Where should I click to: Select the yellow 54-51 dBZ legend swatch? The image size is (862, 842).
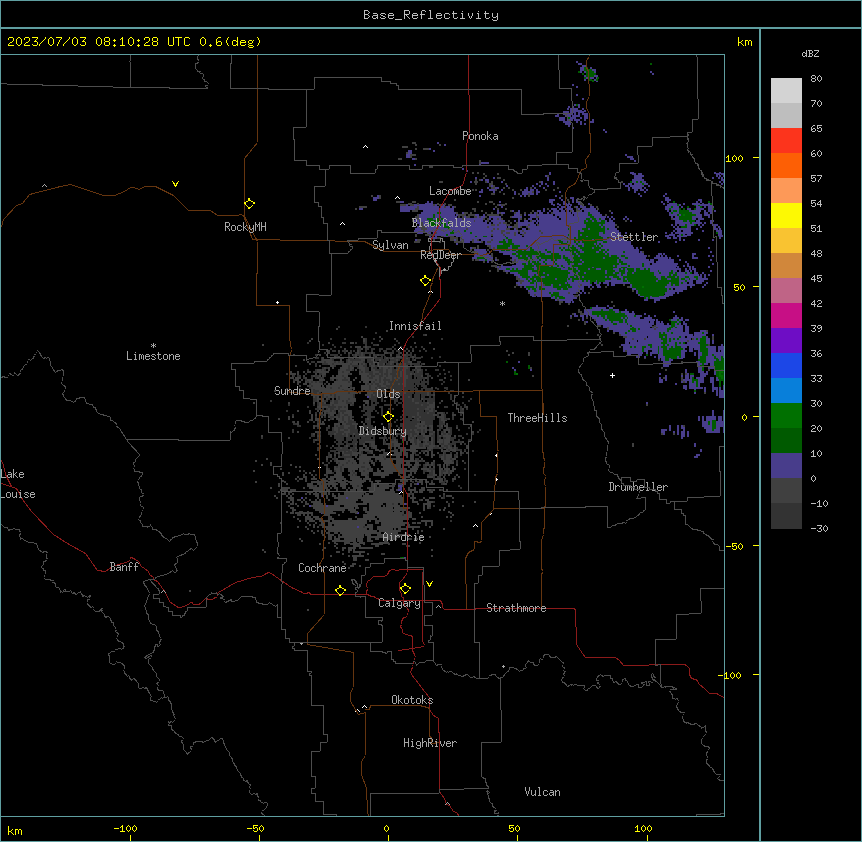[x=786, y=215]
